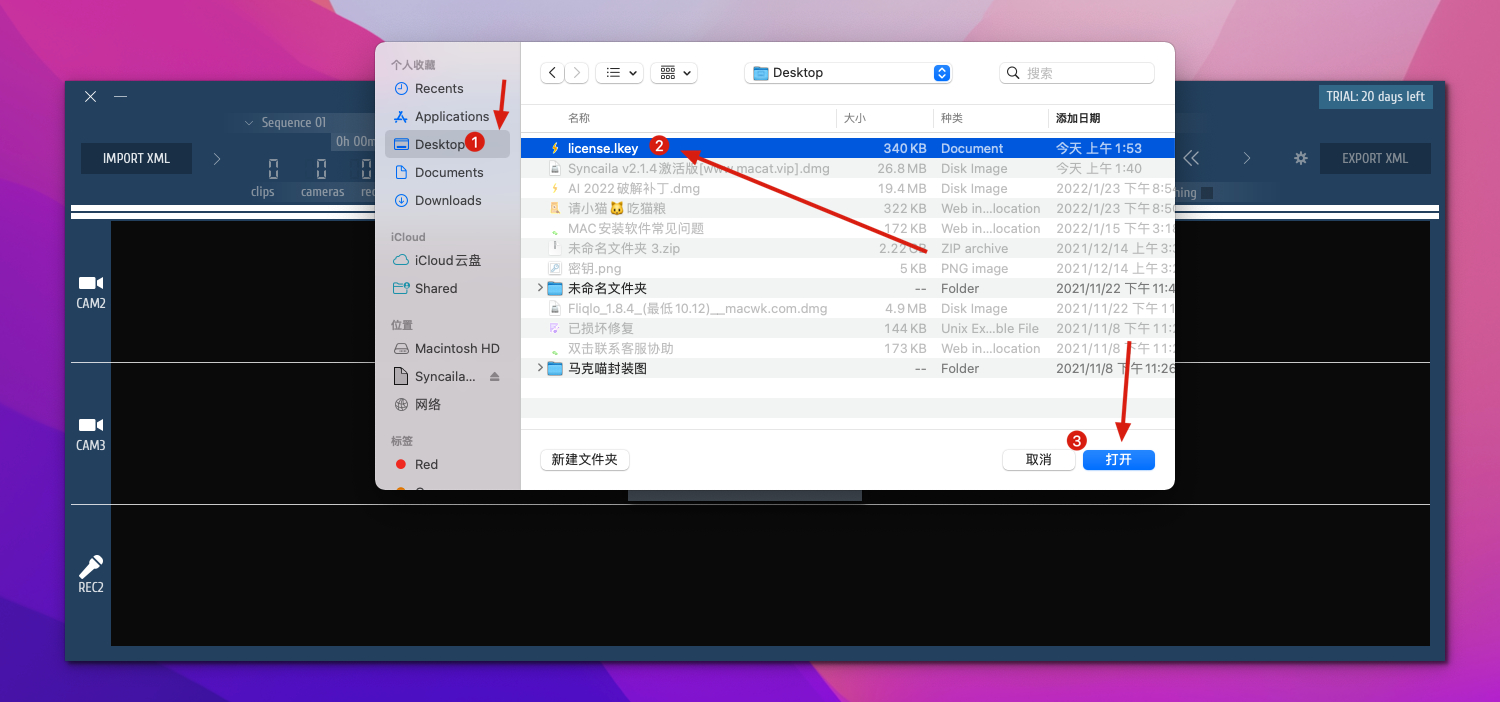Click TRIAL: 20 days left badge
Viewport: 1500px width, 702px height.
[x=1375, y=97]
